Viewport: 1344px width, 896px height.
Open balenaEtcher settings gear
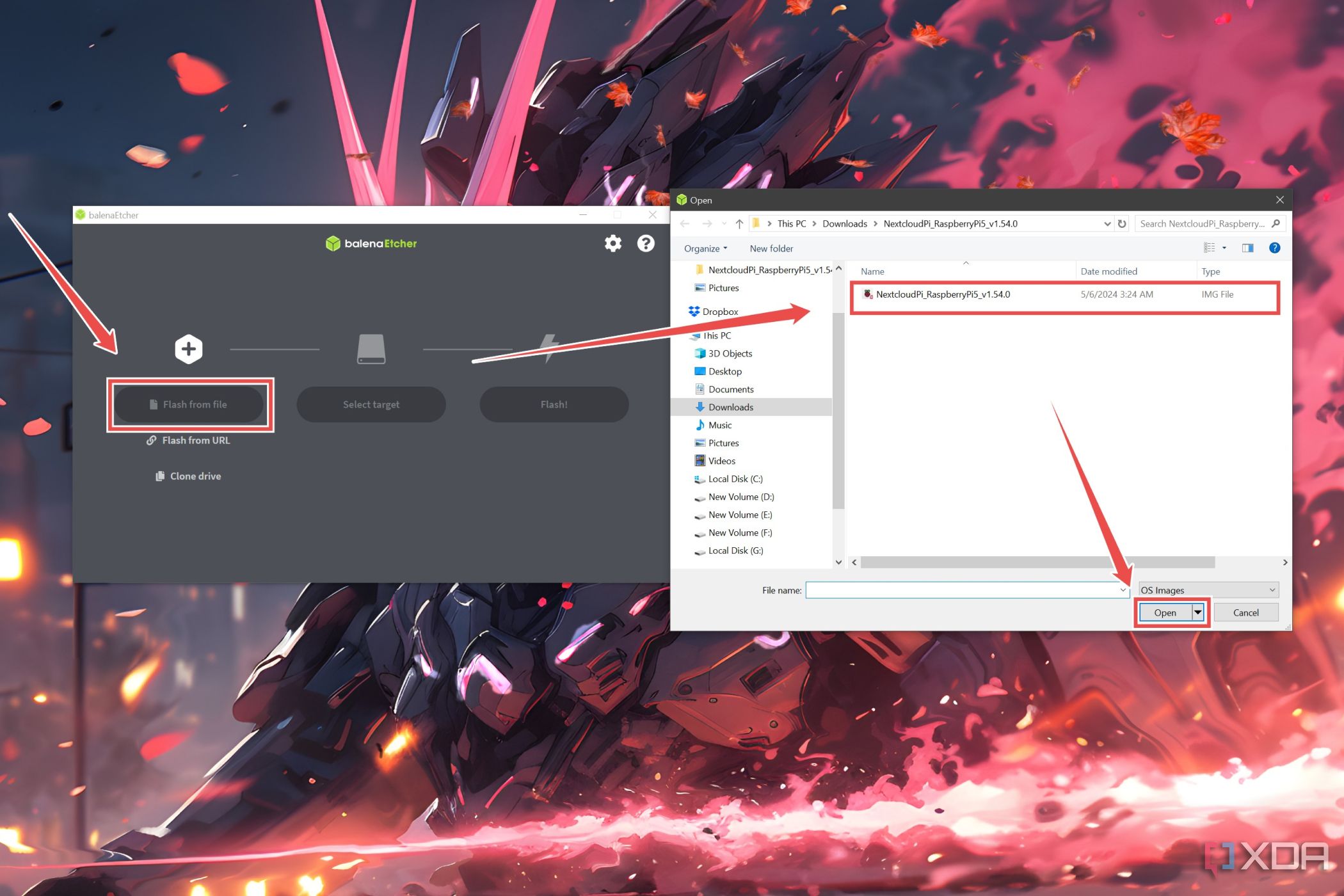[613, 243]
